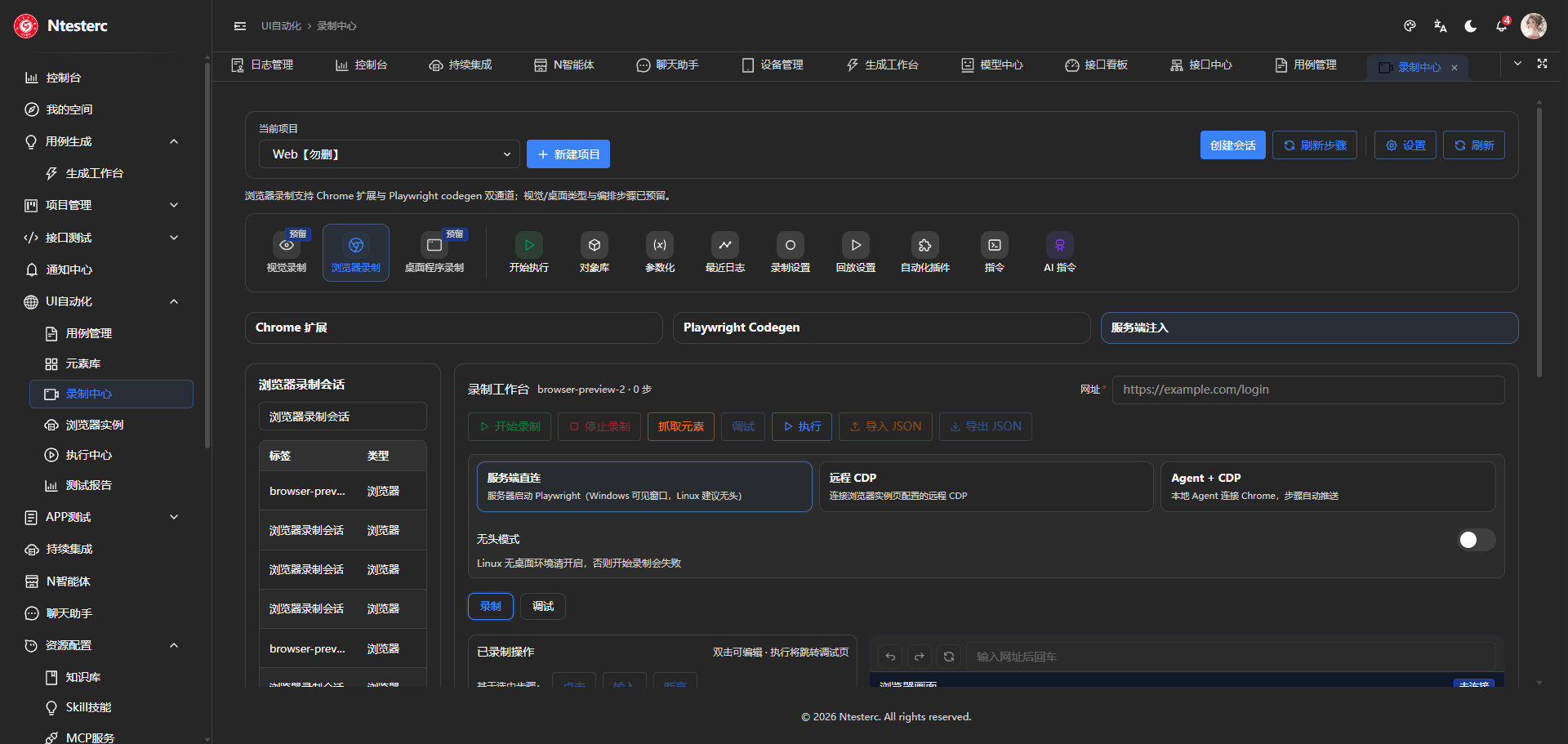The width and height of the screenshot is (1568, 744).
Task: Open notifications bell icon
Action: point(1501,26)
